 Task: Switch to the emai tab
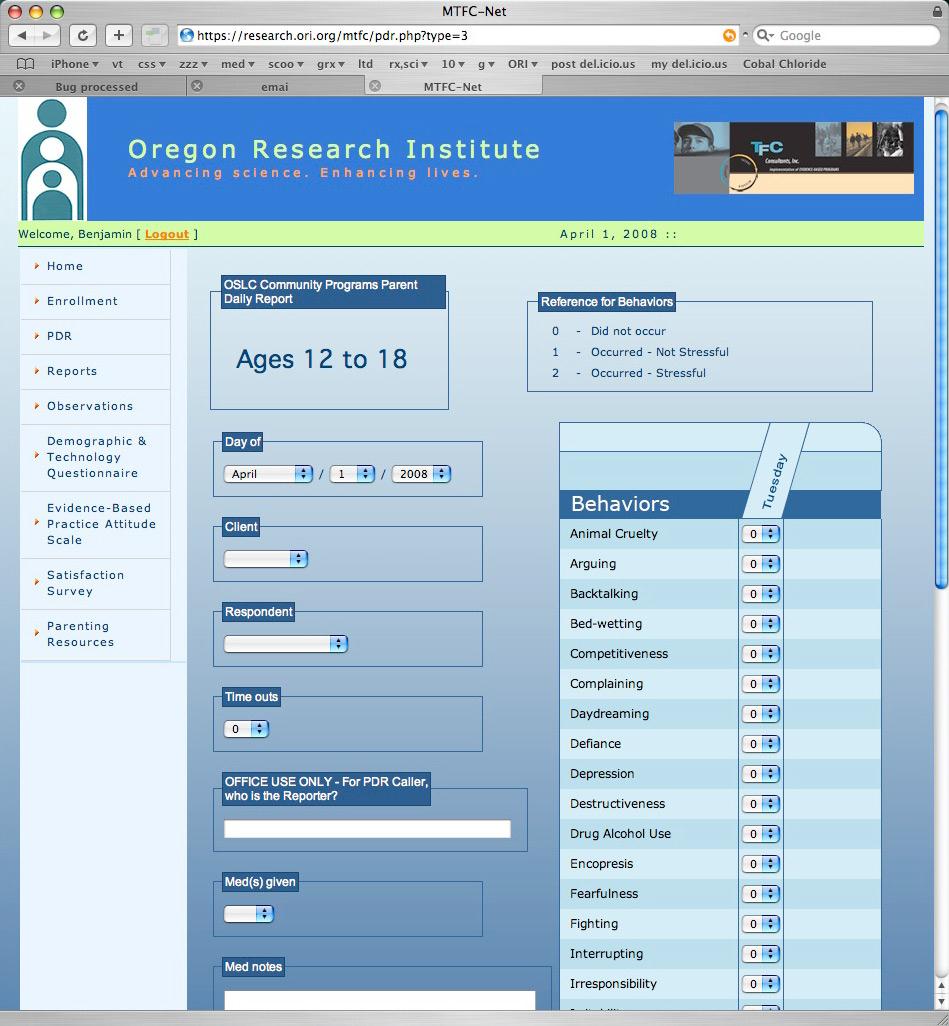pyautogui.click(x=275, y=87)
